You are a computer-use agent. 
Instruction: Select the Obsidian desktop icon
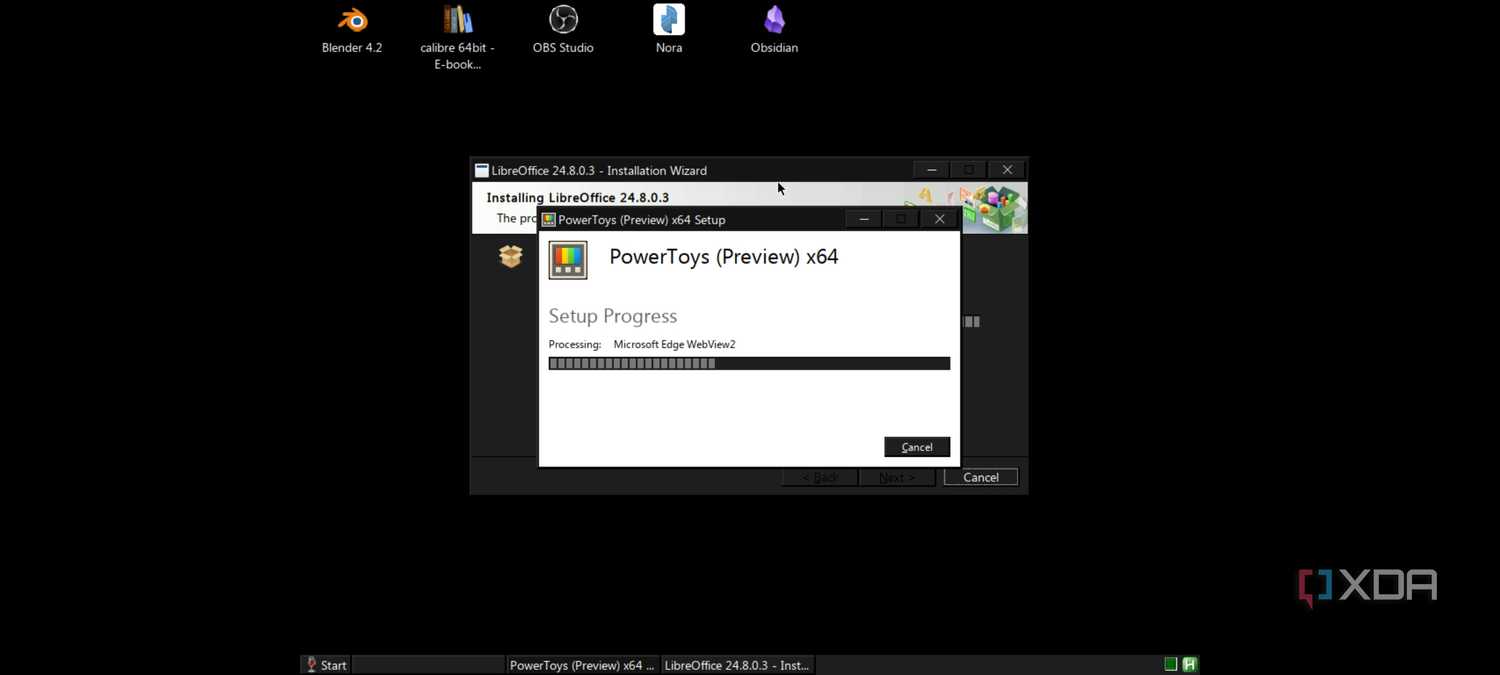tap(774, 30)
